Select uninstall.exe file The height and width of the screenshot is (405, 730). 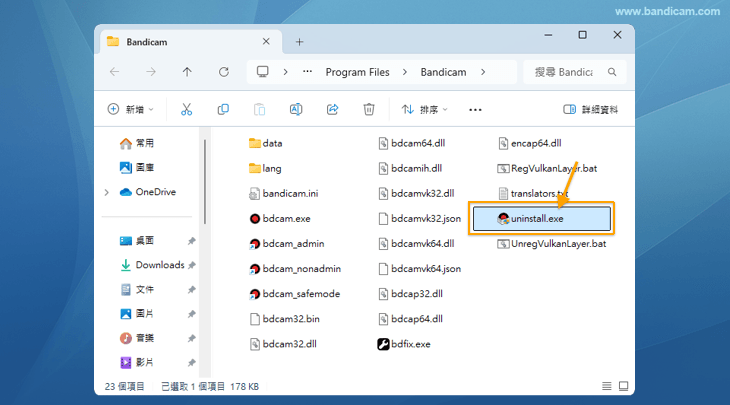pyautogui.click(x=542, y=219)
